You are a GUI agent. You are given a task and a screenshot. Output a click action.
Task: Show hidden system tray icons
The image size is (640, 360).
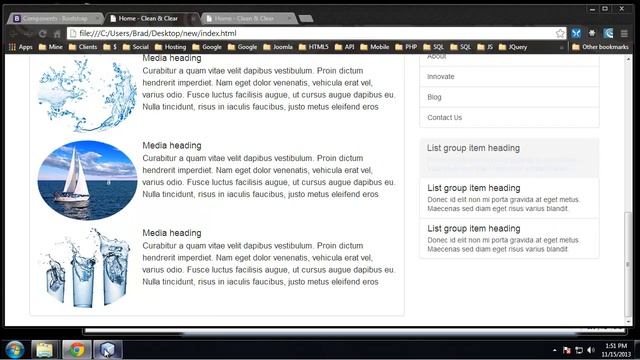(554, 350)
